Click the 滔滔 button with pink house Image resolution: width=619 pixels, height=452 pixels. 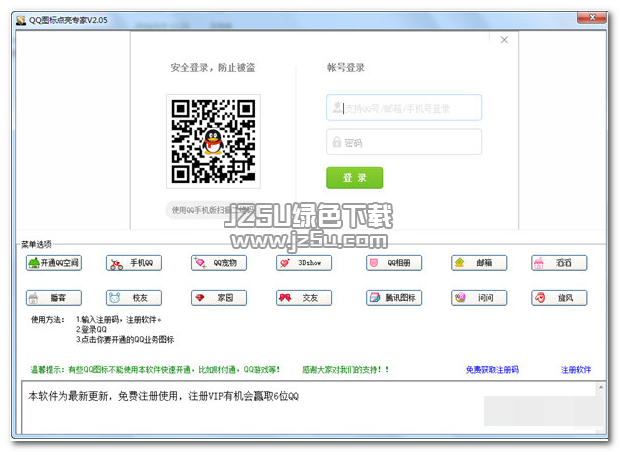coord(559,263)
